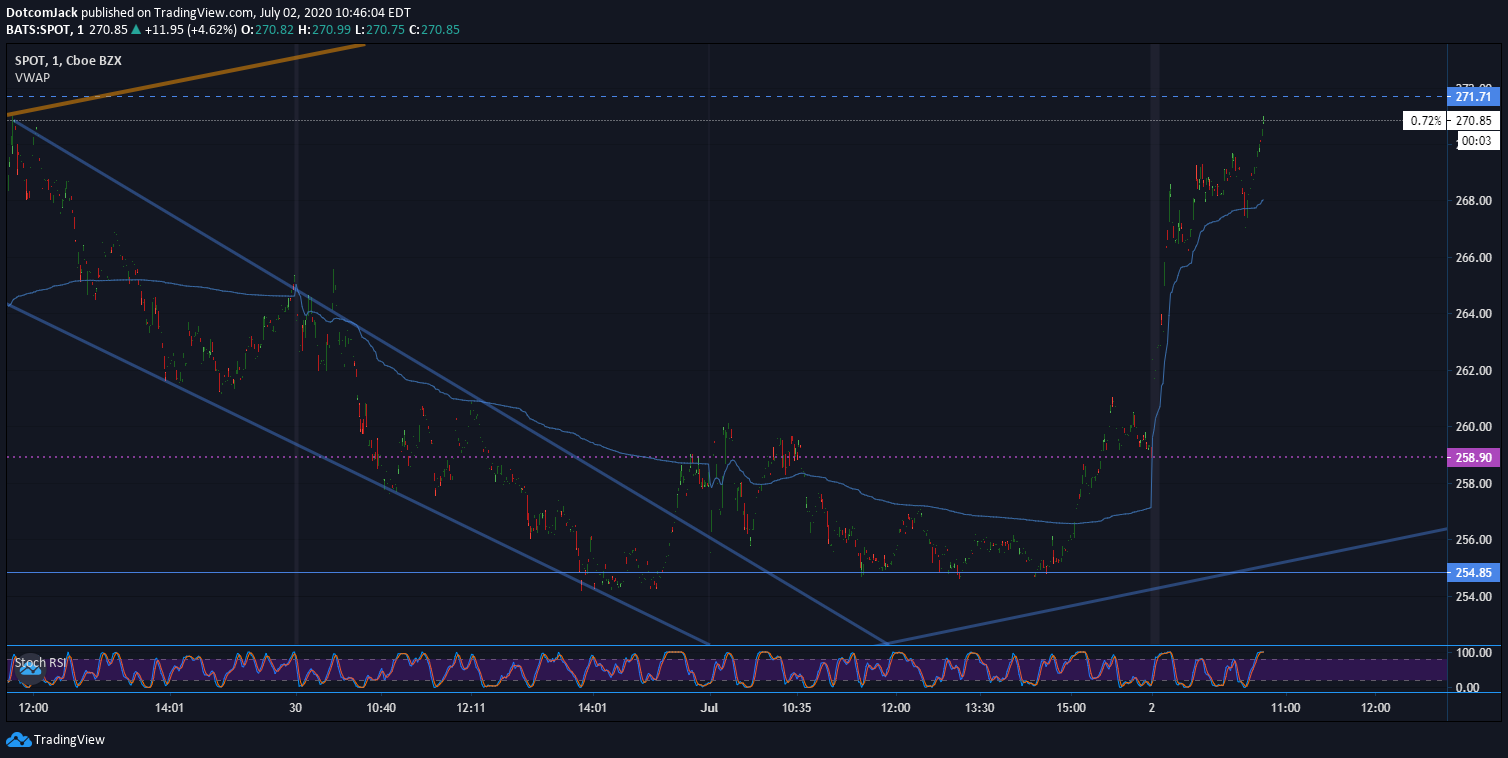Click the 262.00 price axis label
This screenshot has height=758, width=1508.
[1474, 370]
